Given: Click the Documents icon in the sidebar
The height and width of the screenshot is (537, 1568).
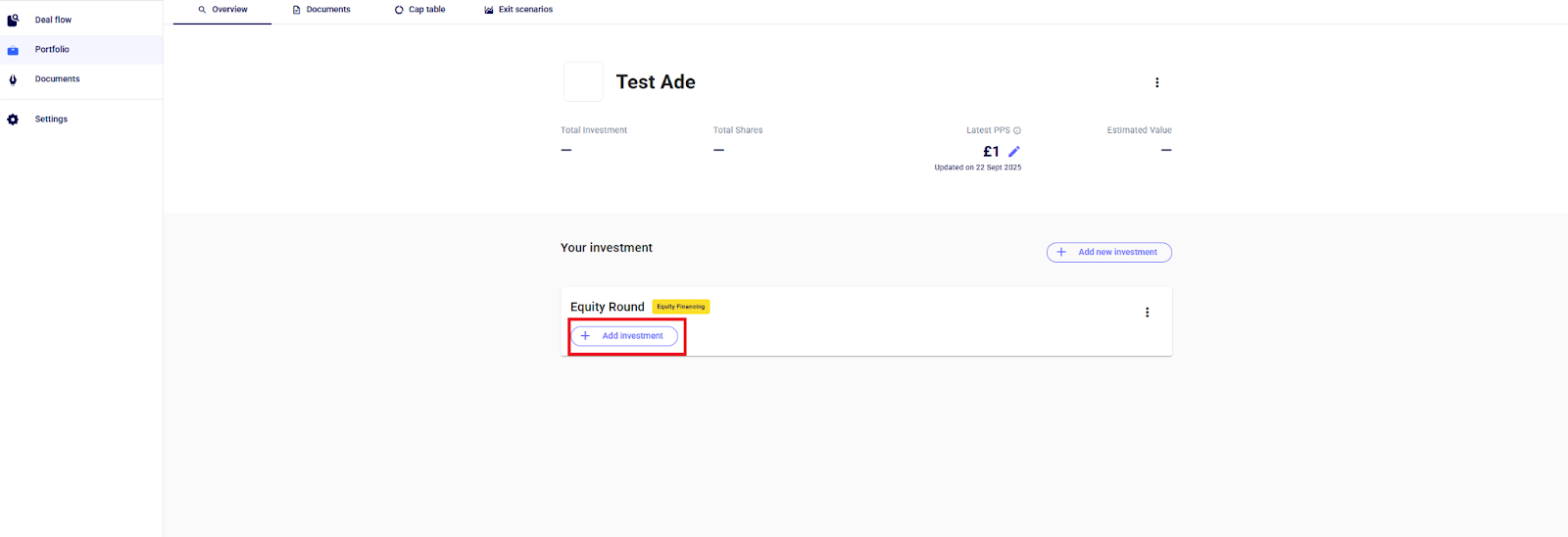Looking at the screenshot, I should point(13,80).
